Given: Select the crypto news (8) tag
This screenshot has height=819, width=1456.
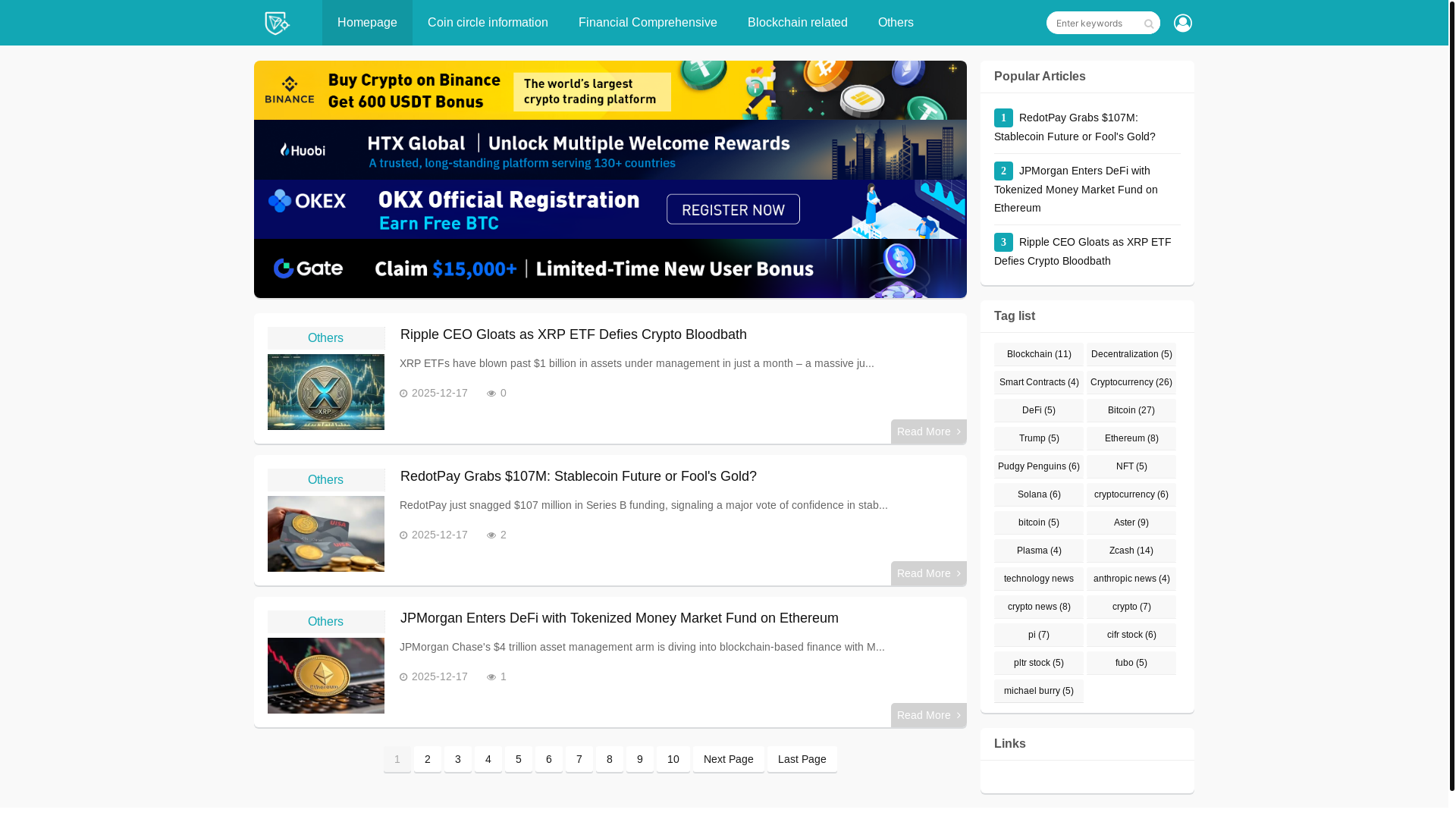Looking at the screenshot, I should click(1039, 607).
